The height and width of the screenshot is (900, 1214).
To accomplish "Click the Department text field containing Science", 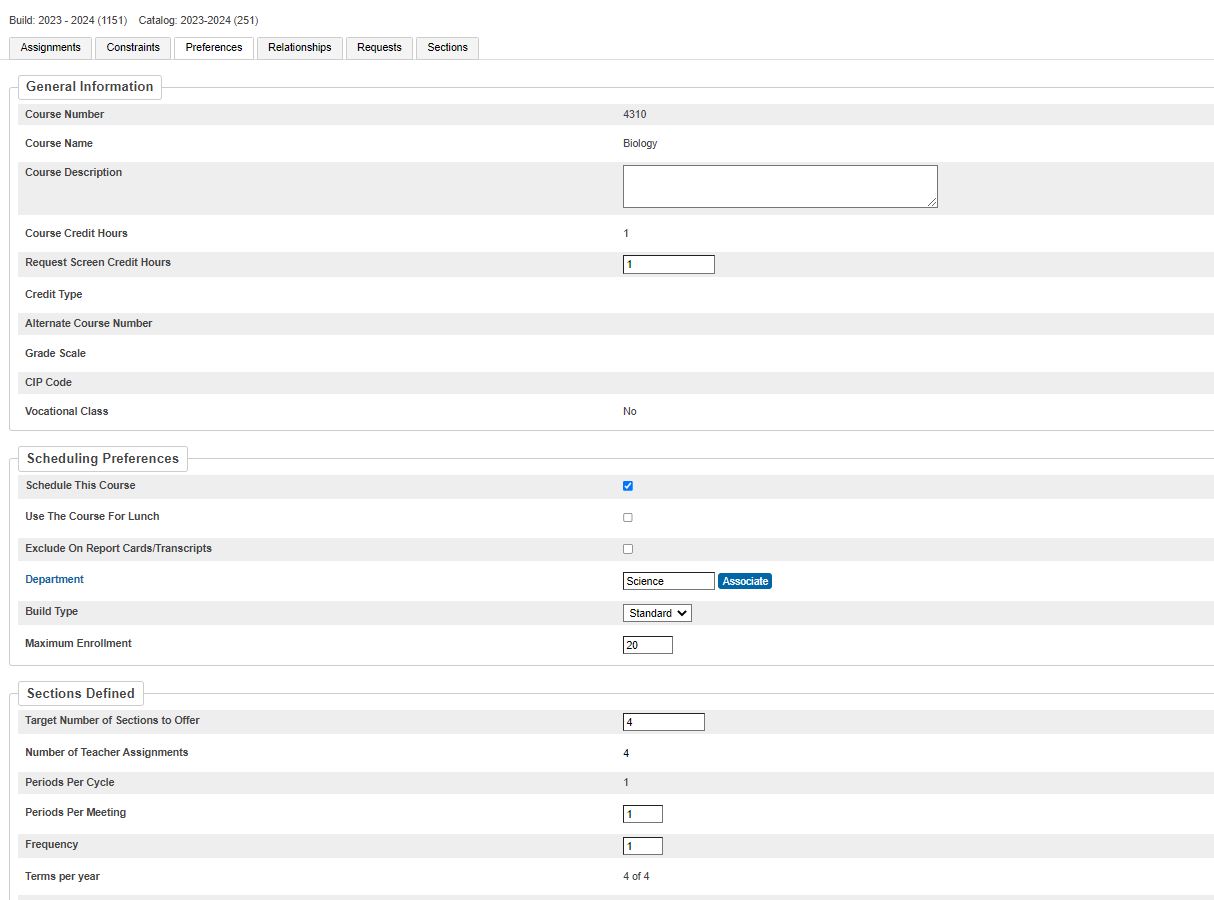I will point(668,581).
